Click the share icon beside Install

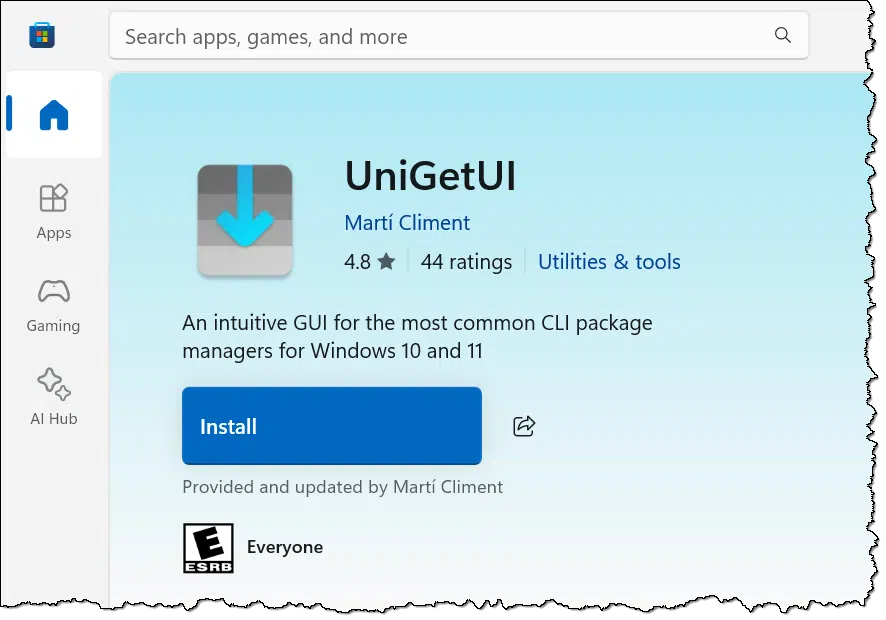pyautogui.click(x=524, y=426)
